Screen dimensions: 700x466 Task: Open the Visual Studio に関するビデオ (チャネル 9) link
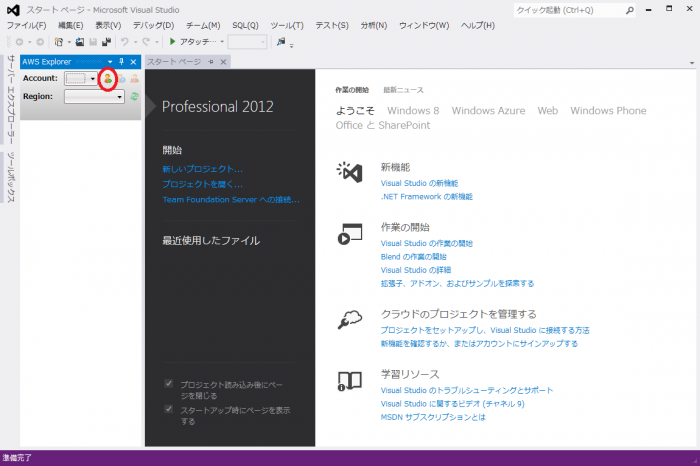pyautogui.click(x=452, y=404)
